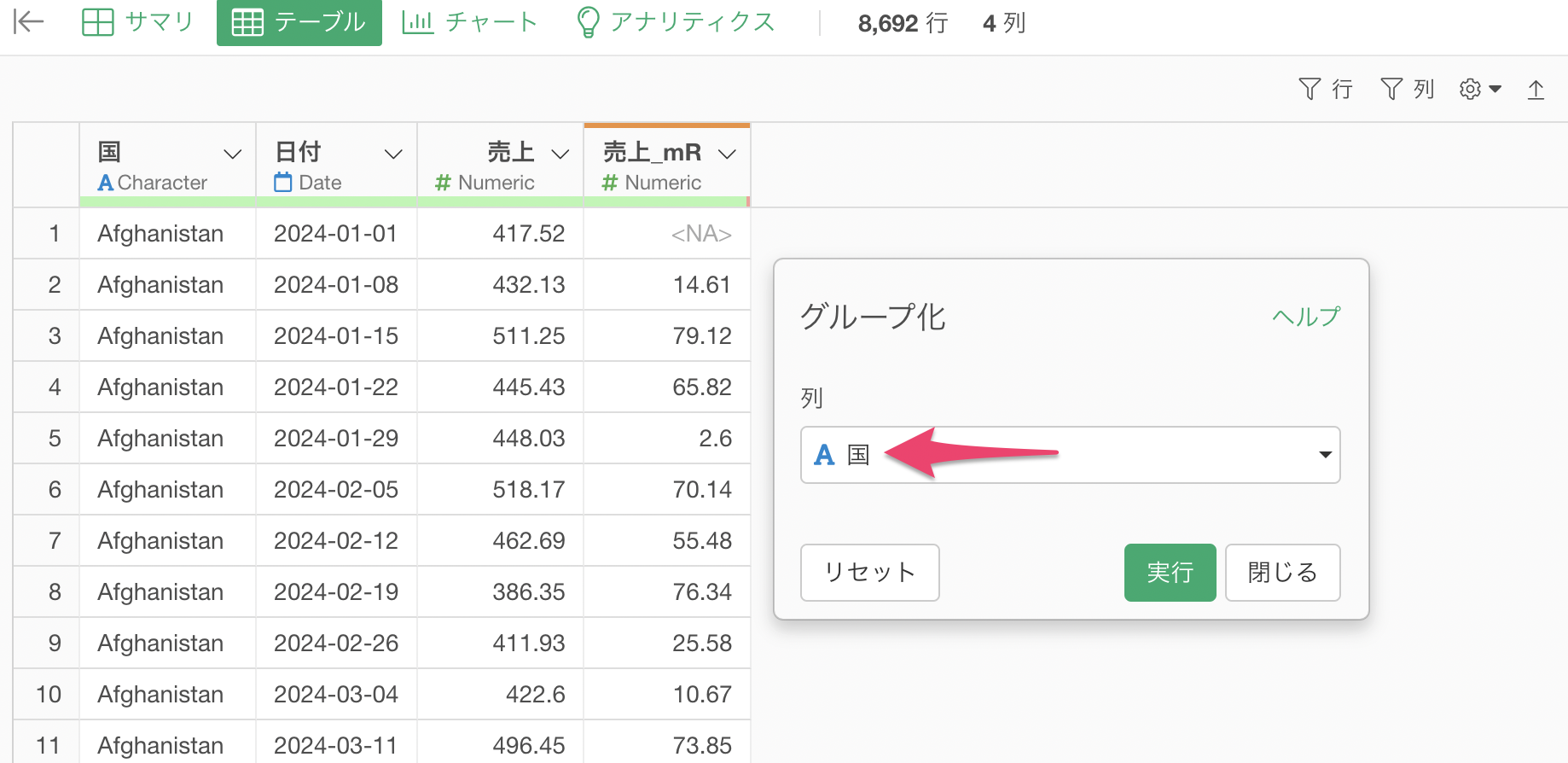This screenshot has height=763, width=1568.
Task: Open the ヘルプ link in the dialog
Action: [1306, 317]
